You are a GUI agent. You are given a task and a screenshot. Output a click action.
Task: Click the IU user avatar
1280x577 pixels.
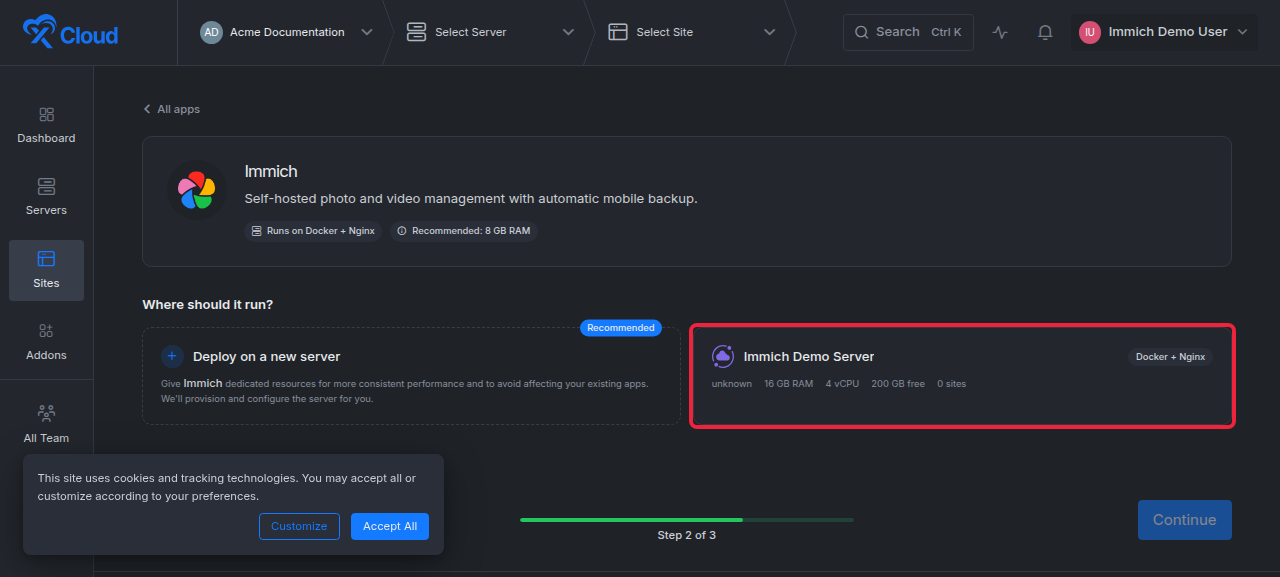[x=1089, y=32]
